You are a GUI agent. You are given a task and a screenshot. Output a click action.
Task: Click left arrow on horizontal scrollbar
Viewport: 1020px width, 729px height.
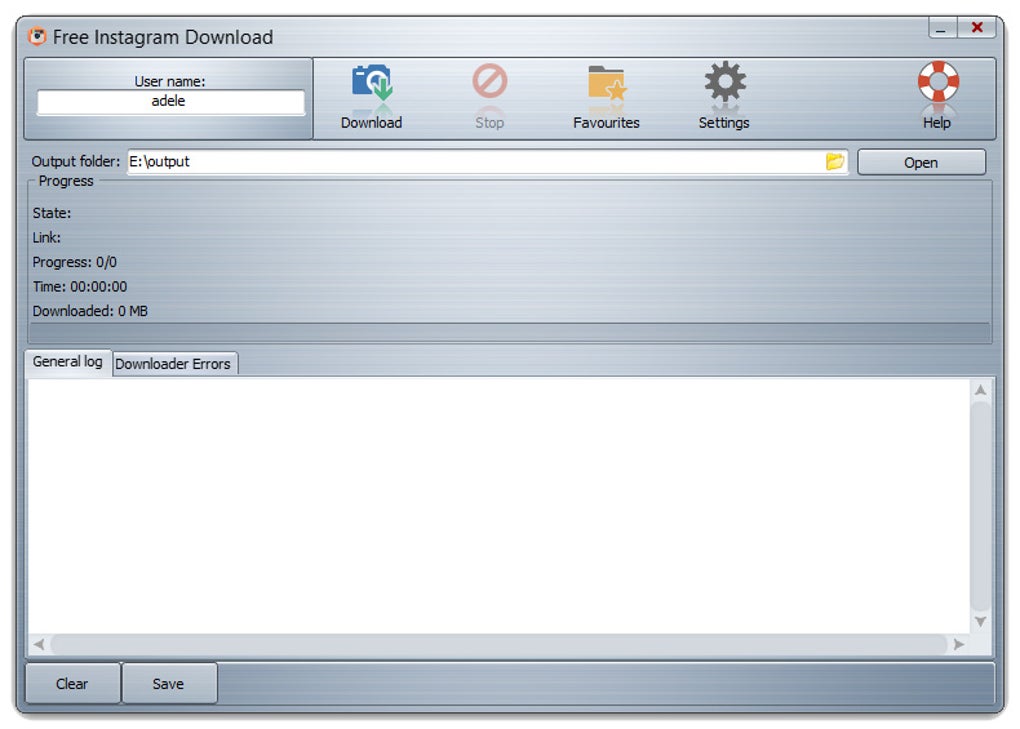(40, 645)
